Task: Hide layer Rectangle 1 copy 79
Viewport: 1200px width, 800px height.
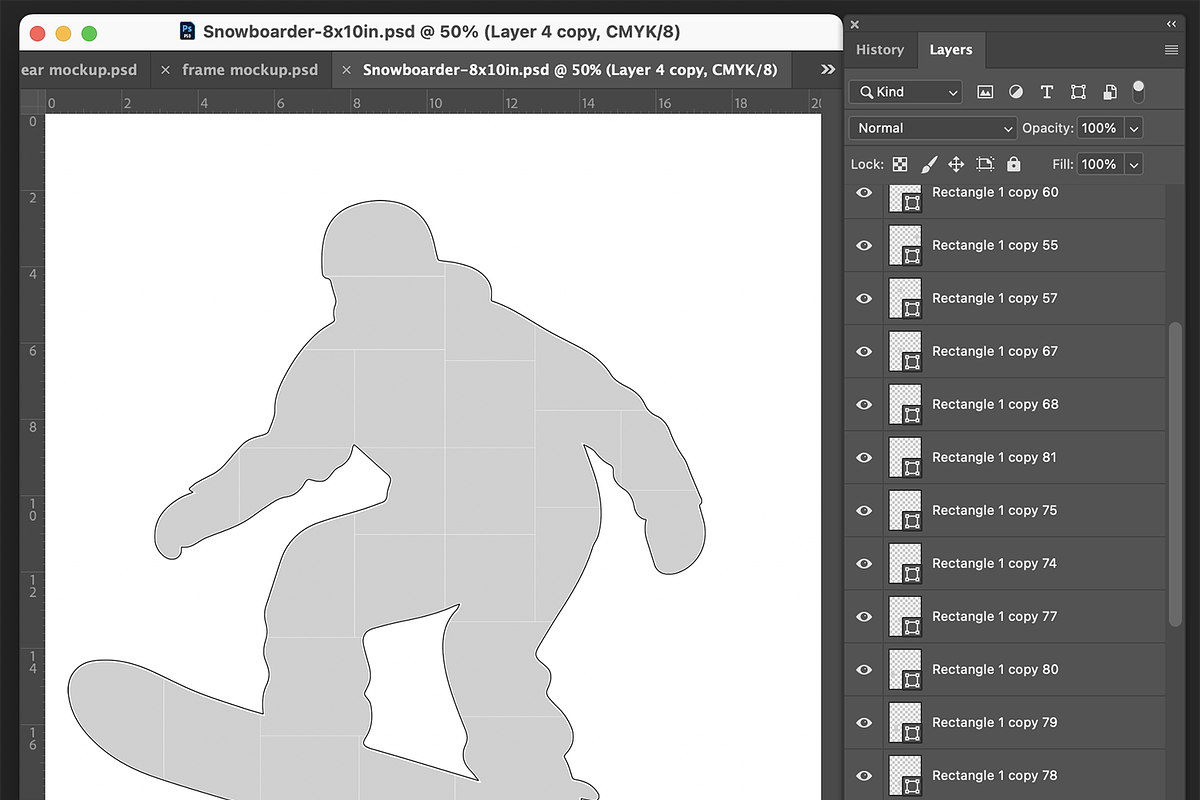Action: [865, 722]
